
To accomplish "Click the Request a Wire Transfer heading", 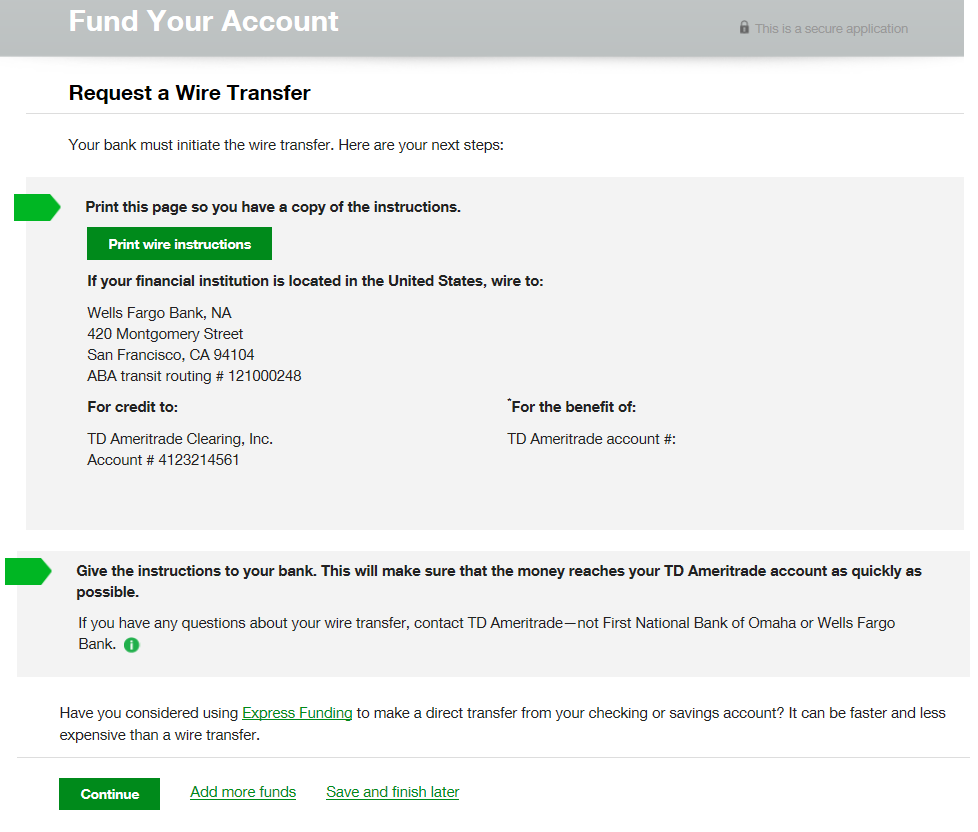I will pos(189,93).
